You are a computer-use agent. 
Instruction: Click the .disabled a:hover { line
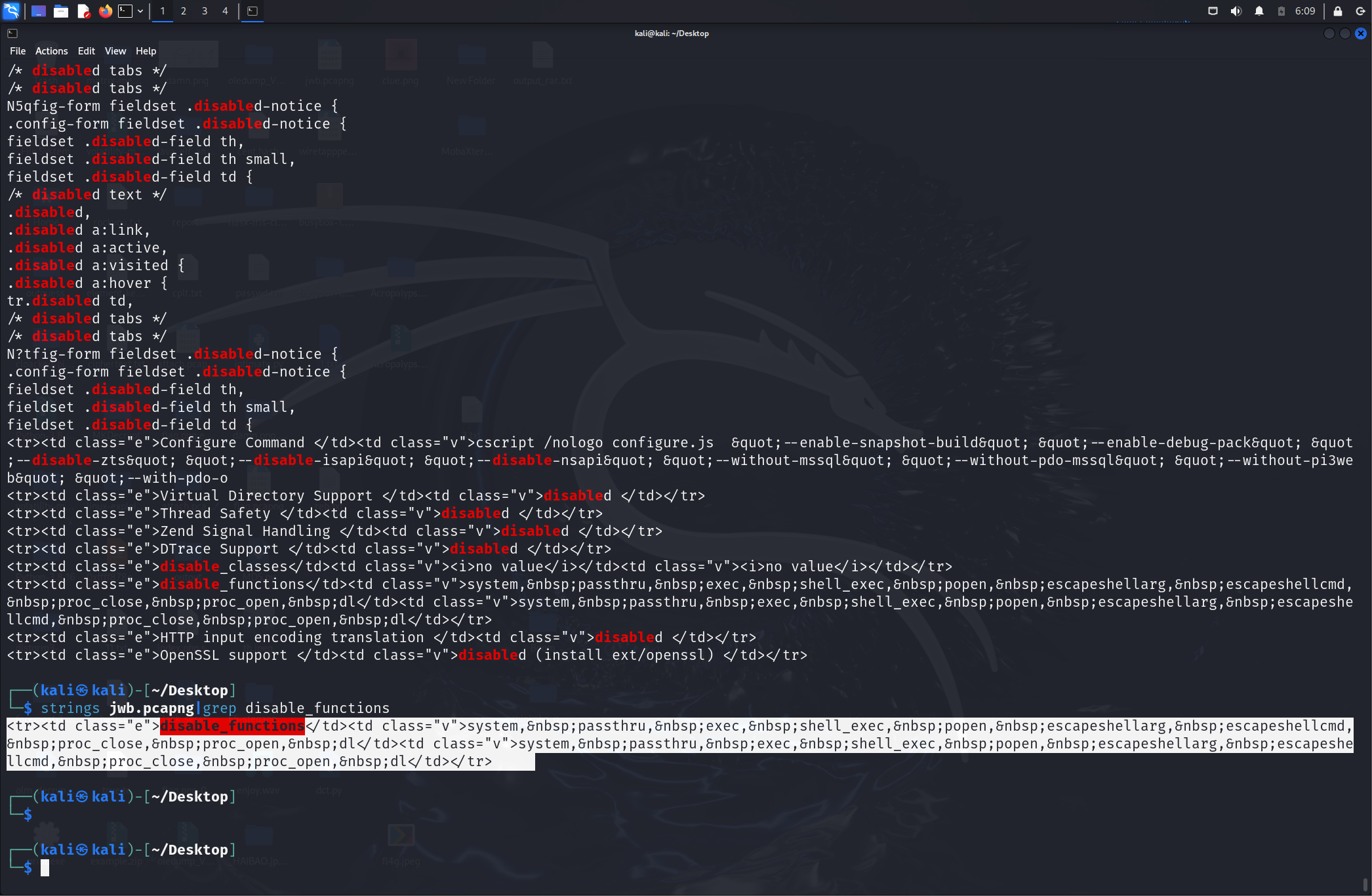(87, 283)
